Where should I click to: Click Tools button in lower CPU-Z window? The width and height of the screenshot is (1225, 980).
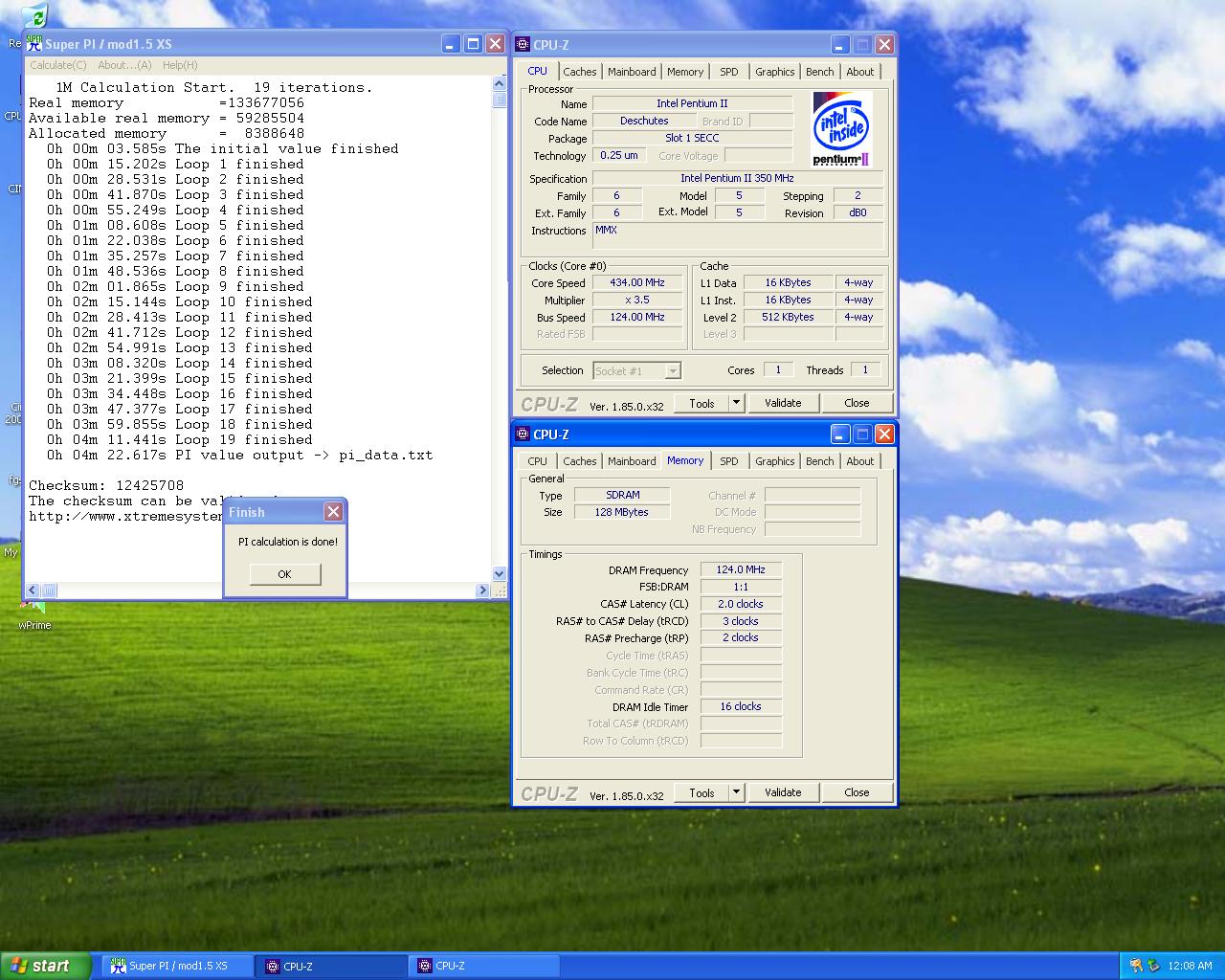coord(702,792)
